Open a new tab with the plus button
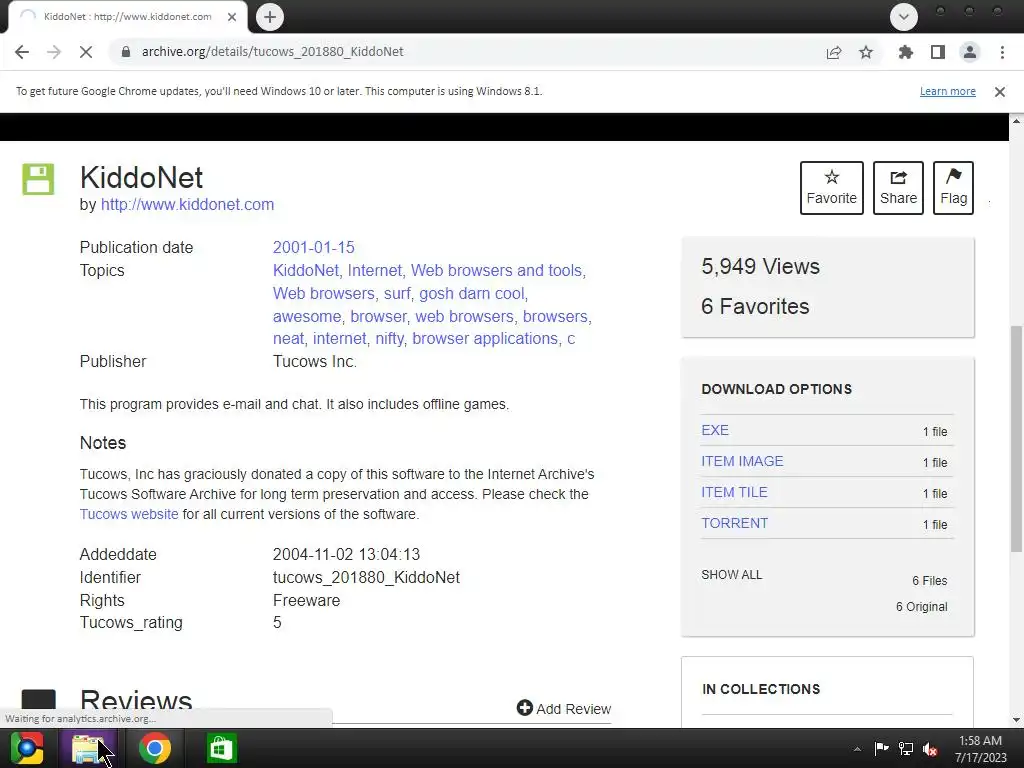This screenshot has height=768, width=1024. 270,17
